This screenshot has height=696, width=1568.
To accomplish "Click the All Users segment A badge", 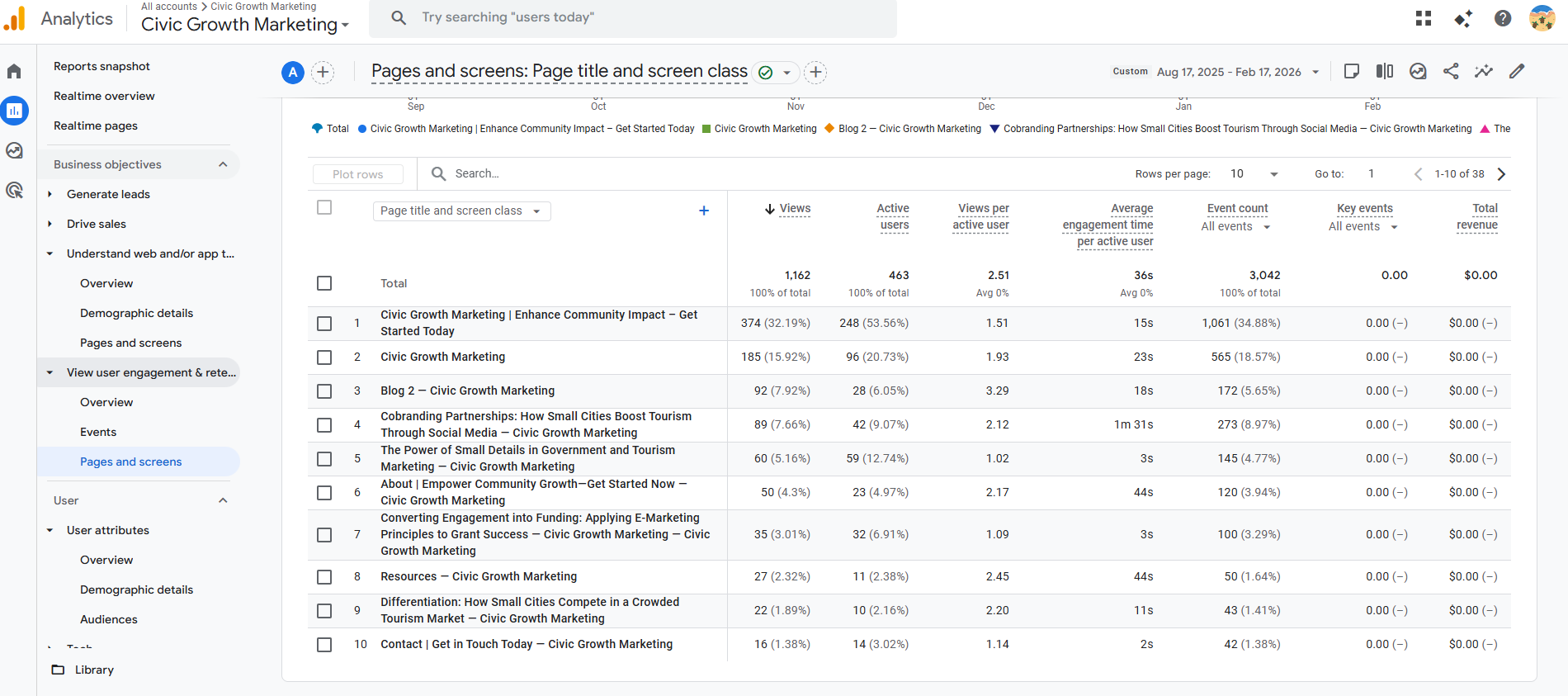I will pyautogui.click(x=293, y=73).
